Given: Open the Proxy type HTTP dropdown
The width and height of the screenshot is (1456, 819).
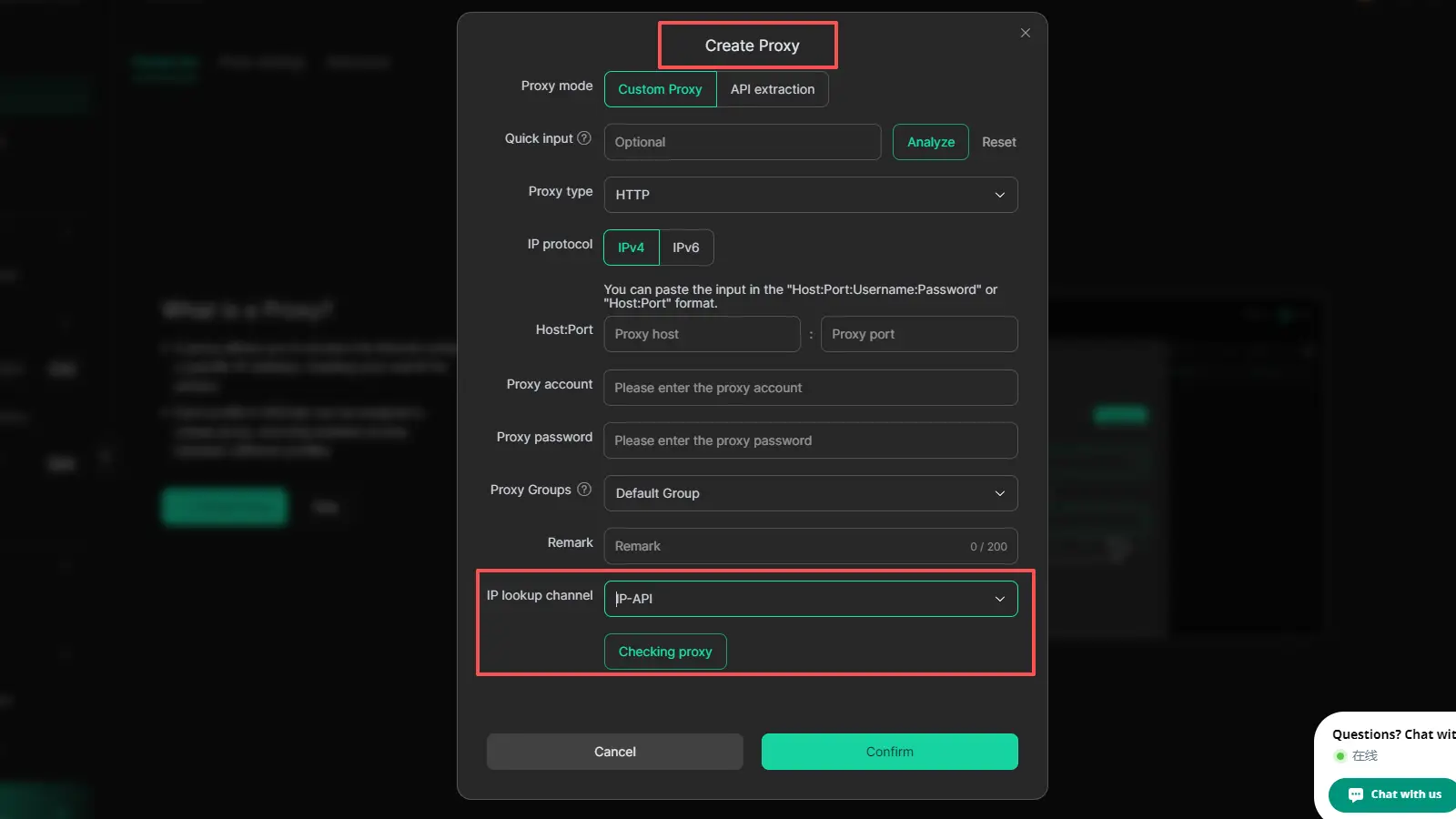Looking at the screenshot, I should 810,195.
